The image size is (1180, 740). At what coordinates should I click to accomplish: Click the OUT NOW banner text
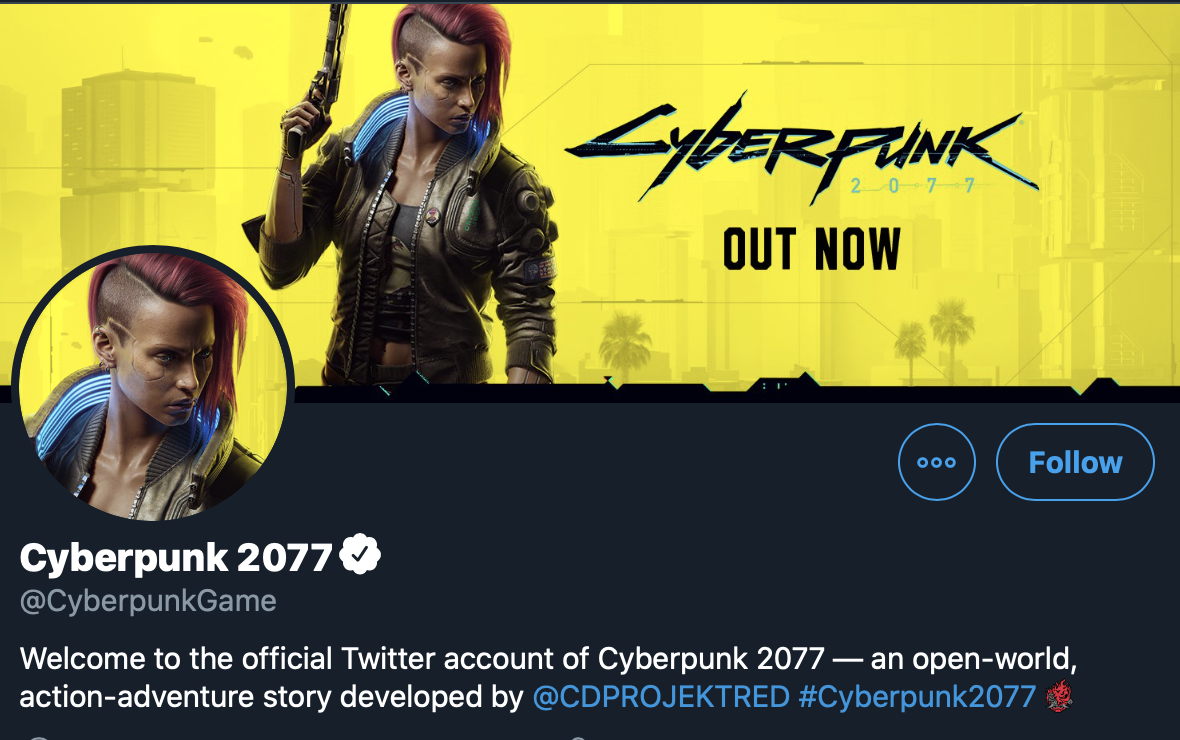pyautogui.click(x=811, y=250)
